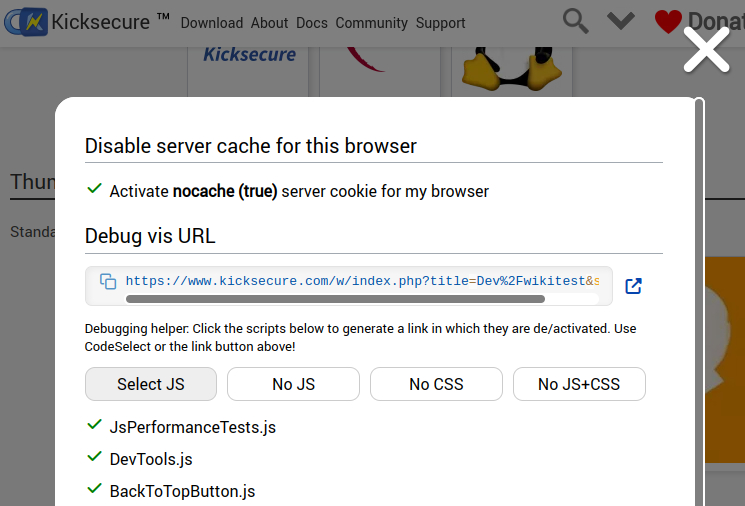Open the search magnifier icon

[575, 21]
